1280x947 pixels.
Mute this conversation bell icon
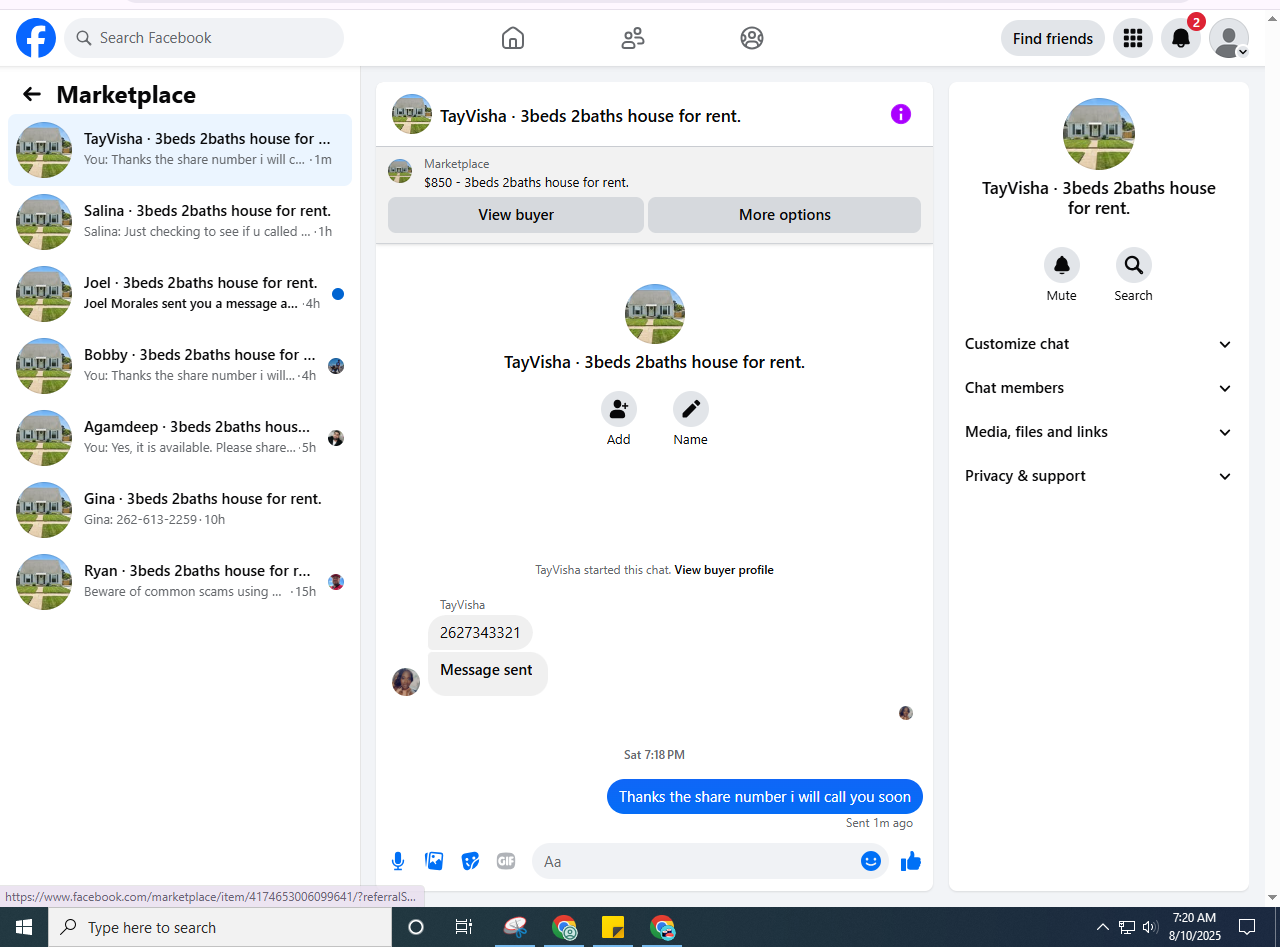click(1062, 265)
